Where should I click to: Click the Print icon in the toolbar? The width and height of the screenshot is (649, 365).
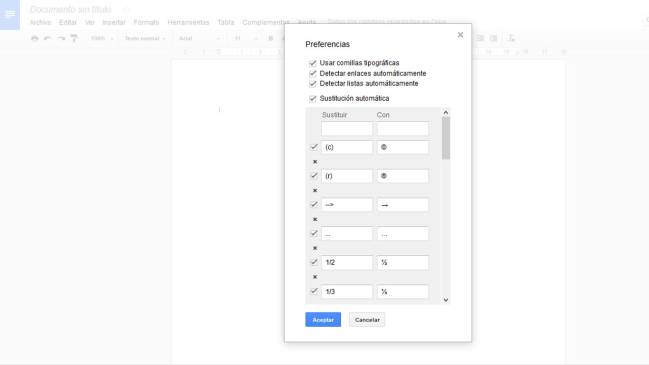(35, 38)
